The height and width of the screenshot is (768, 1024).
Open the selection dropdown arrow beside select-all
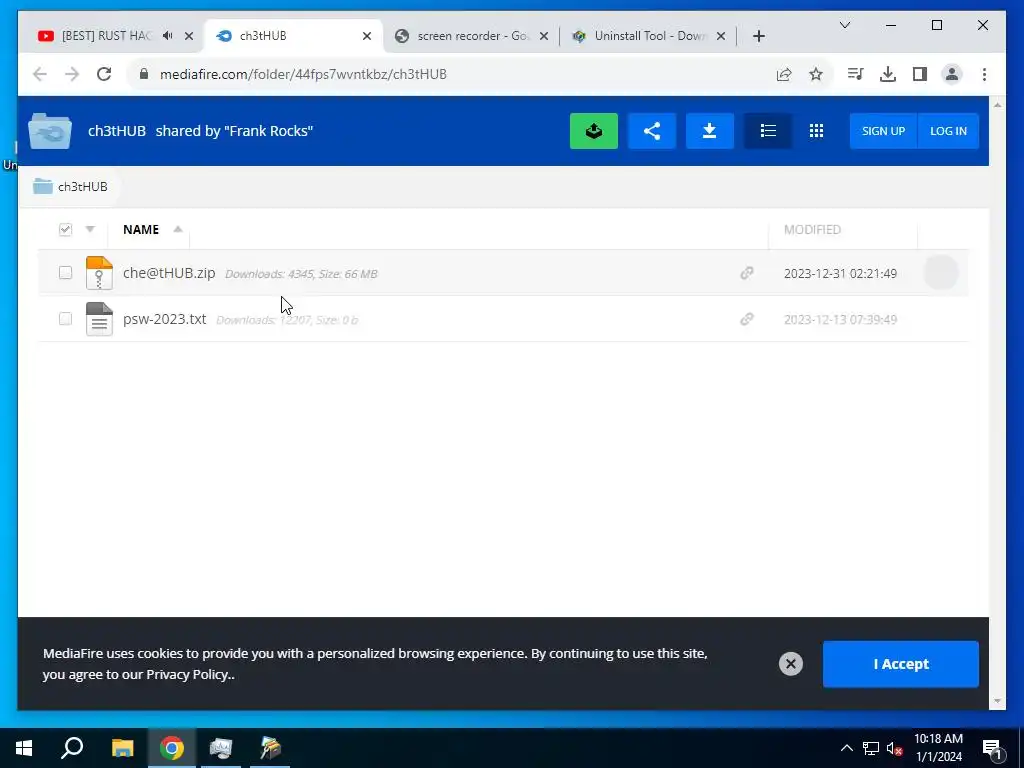click(90, 229)
